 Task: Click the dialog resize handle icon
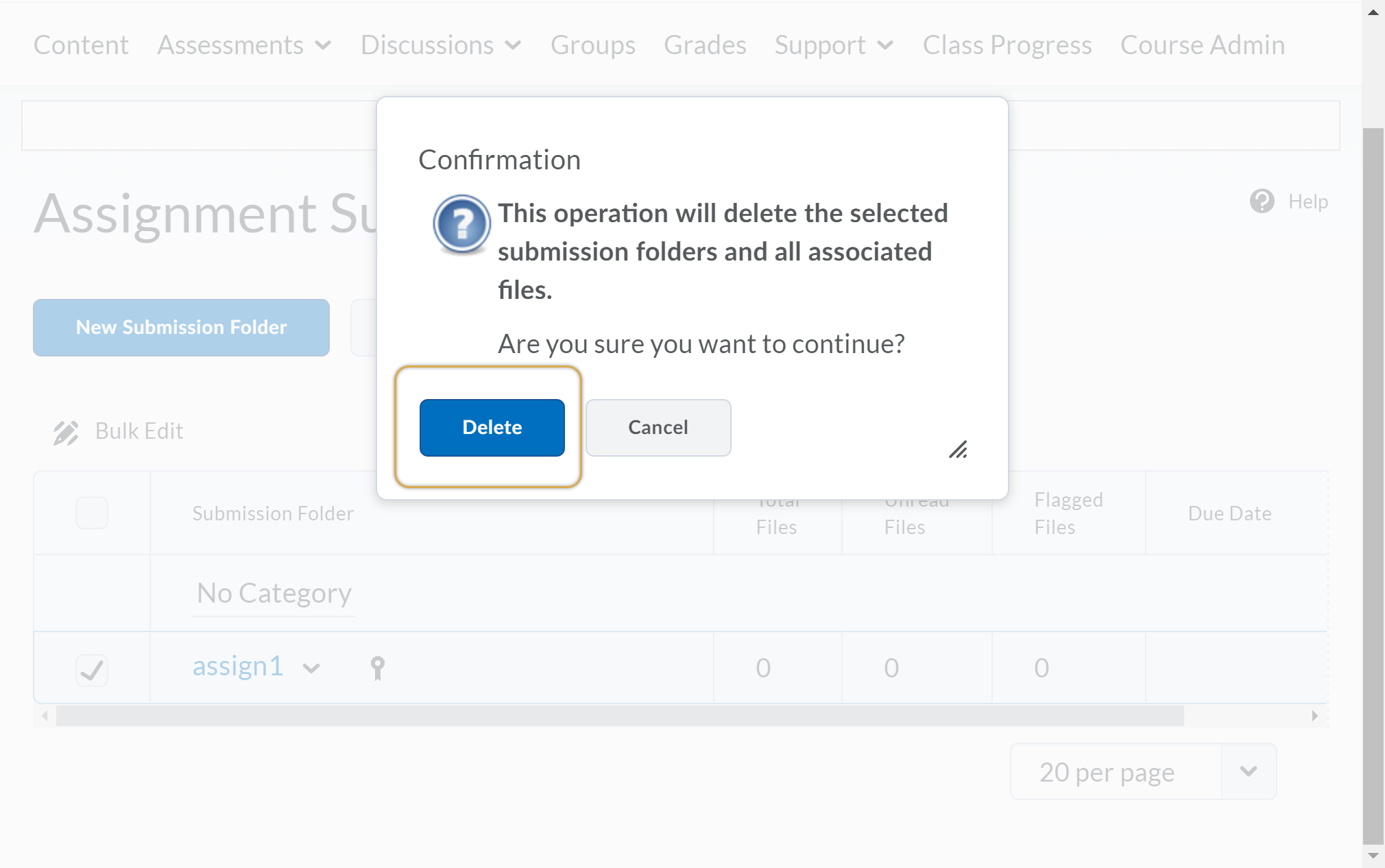coord(958,450)
